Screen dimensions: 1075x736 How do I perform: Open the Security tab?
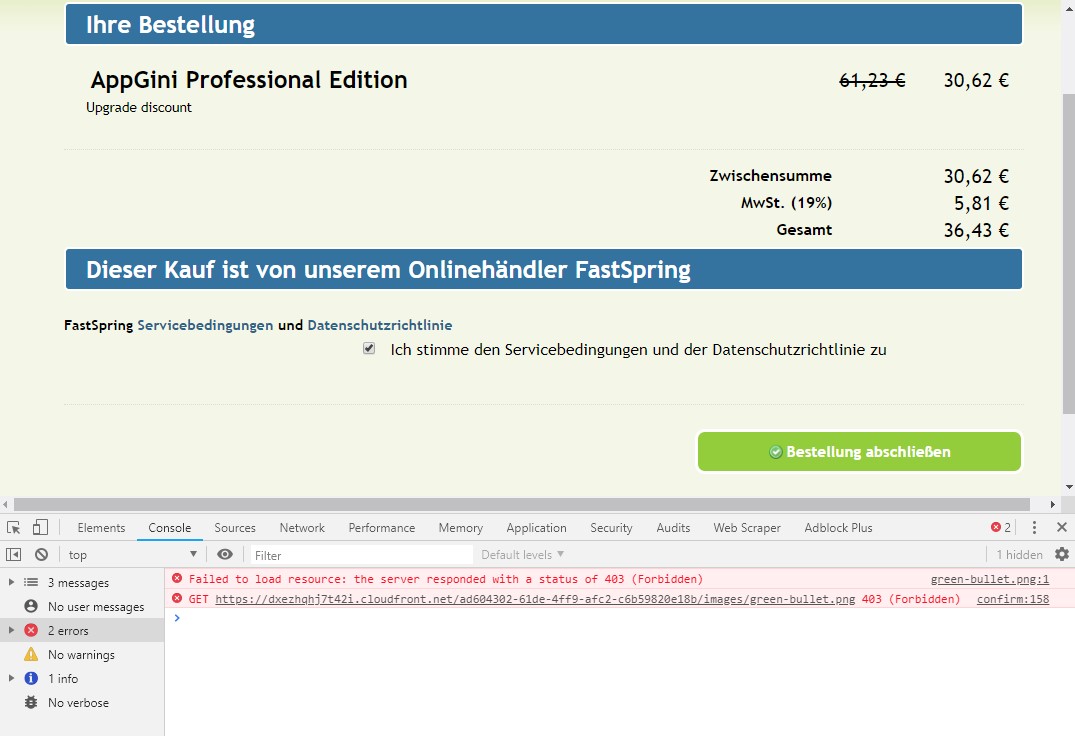(611, 528)
